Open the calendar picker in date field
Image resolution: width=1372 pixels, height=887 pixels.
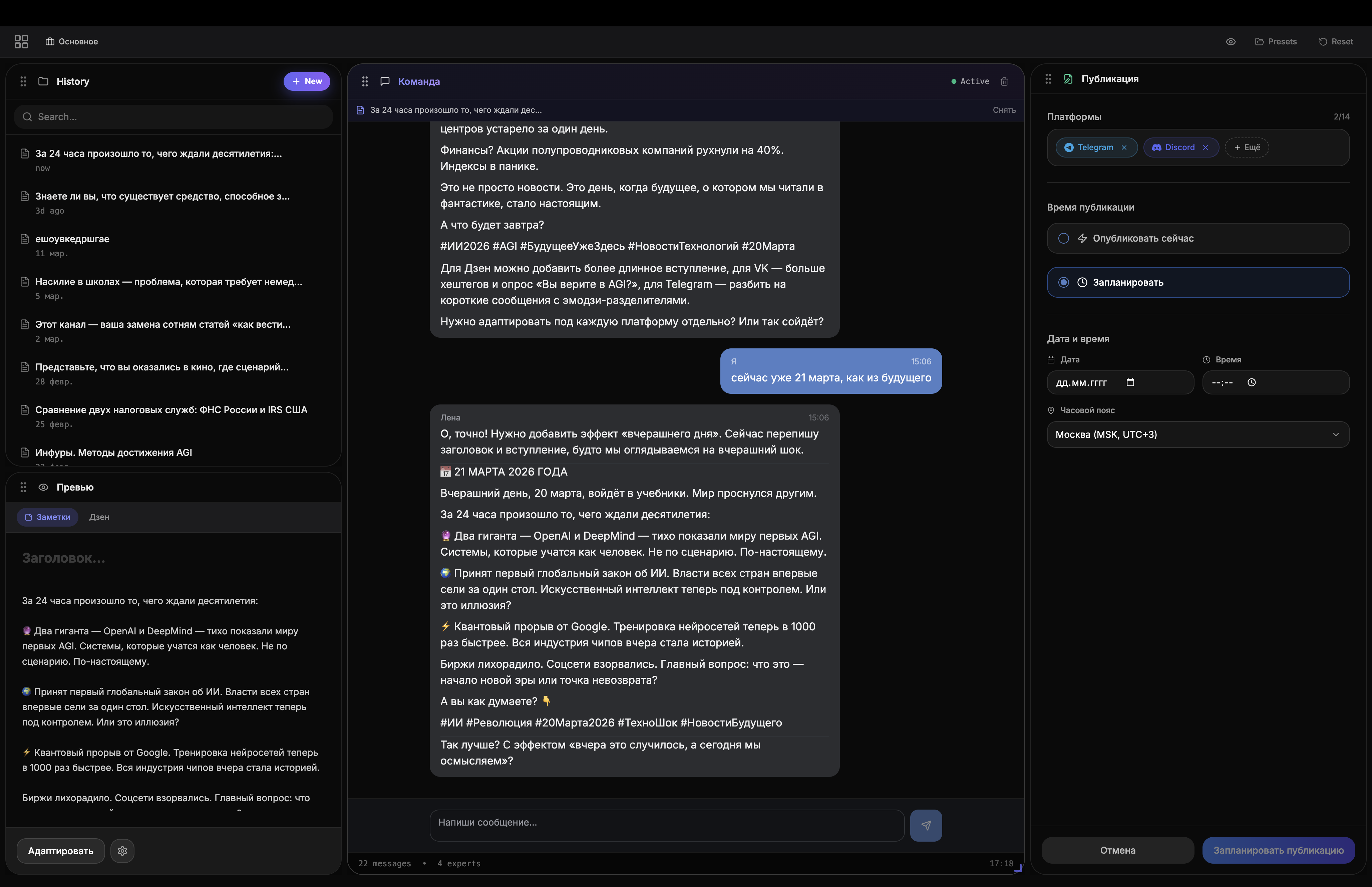[x=1130, y=382]
